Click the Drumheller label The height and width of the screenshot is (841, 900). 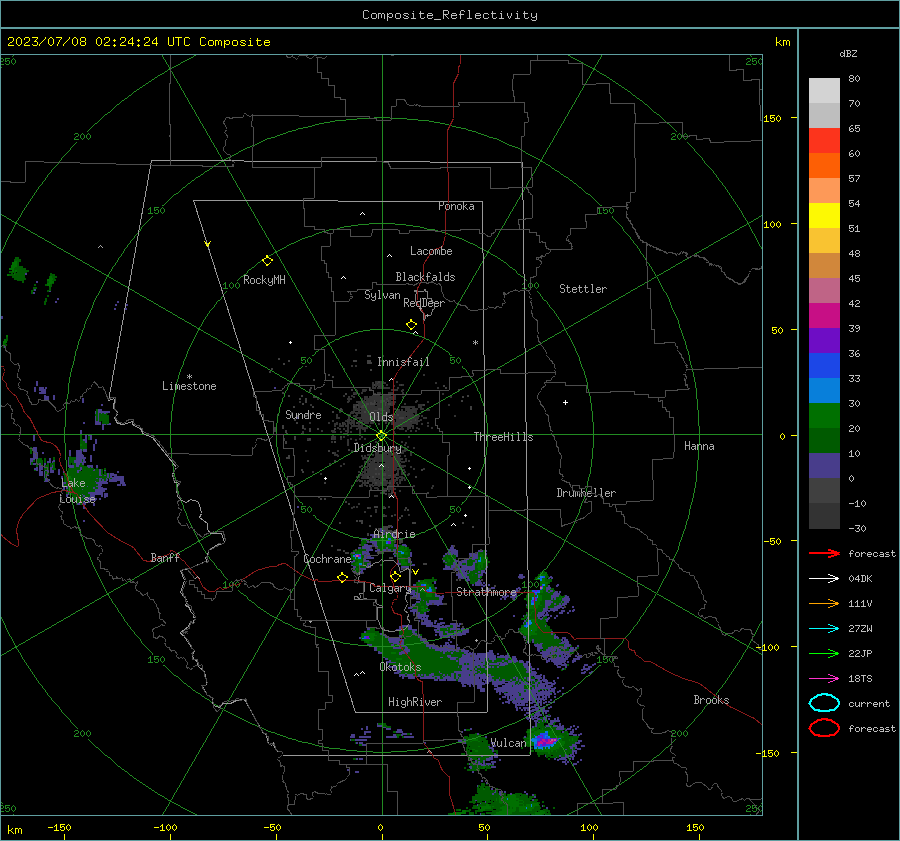pyautogui.click(x=586, y=493)
